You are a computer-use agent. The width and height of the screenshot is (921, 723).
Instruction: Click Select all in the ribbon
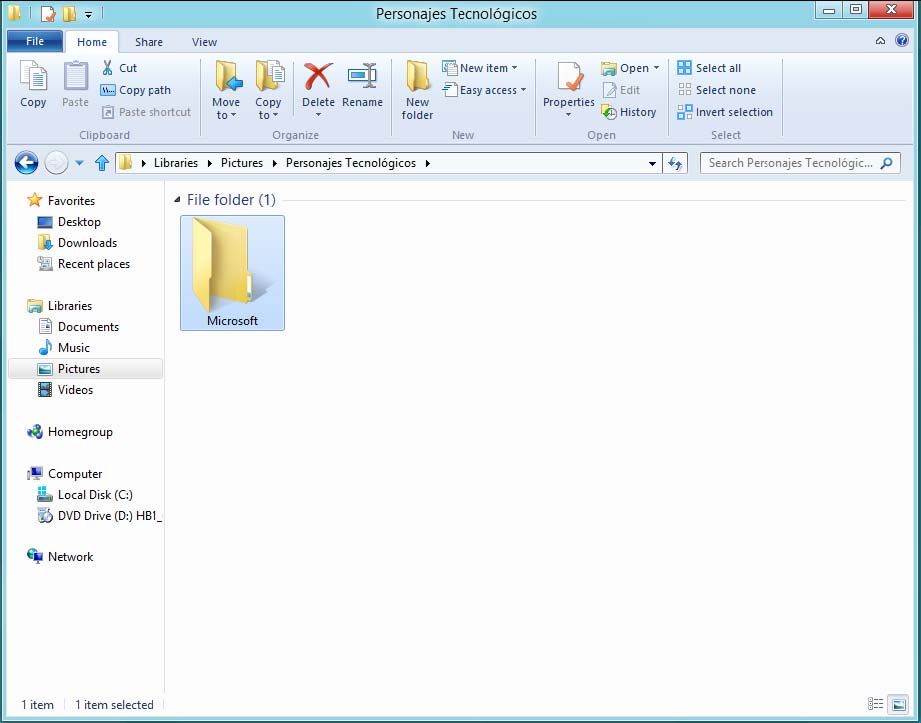(709, 68)
